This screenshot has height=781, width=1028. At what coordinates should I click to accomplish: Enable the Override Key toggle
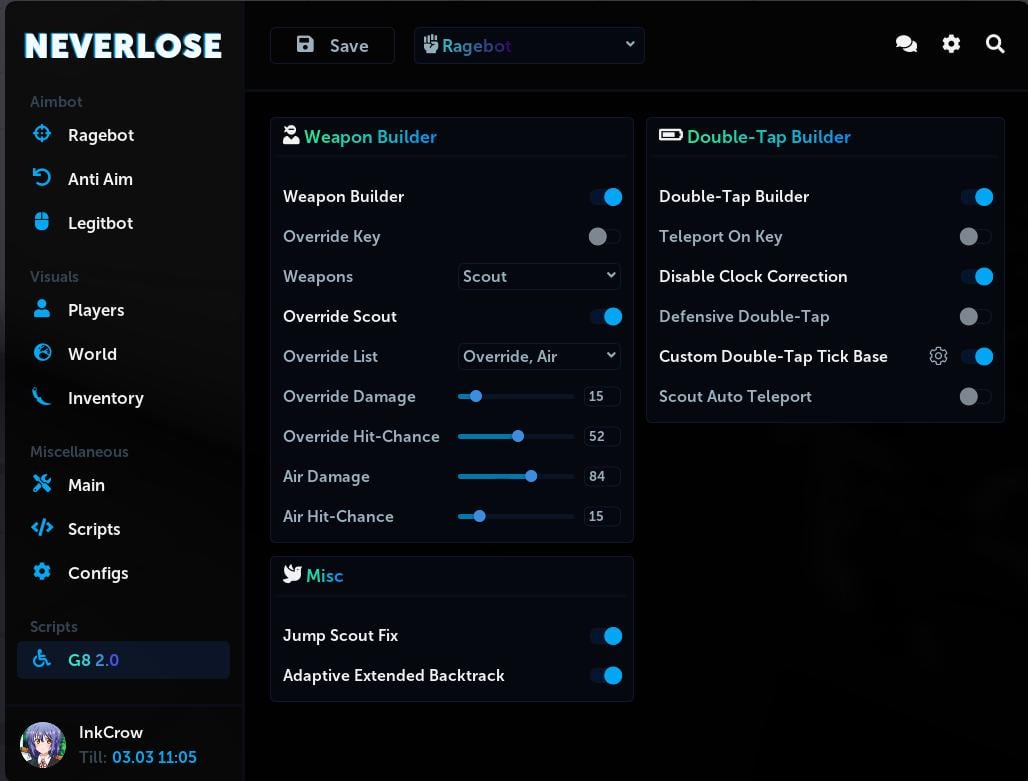pos(605,237)
